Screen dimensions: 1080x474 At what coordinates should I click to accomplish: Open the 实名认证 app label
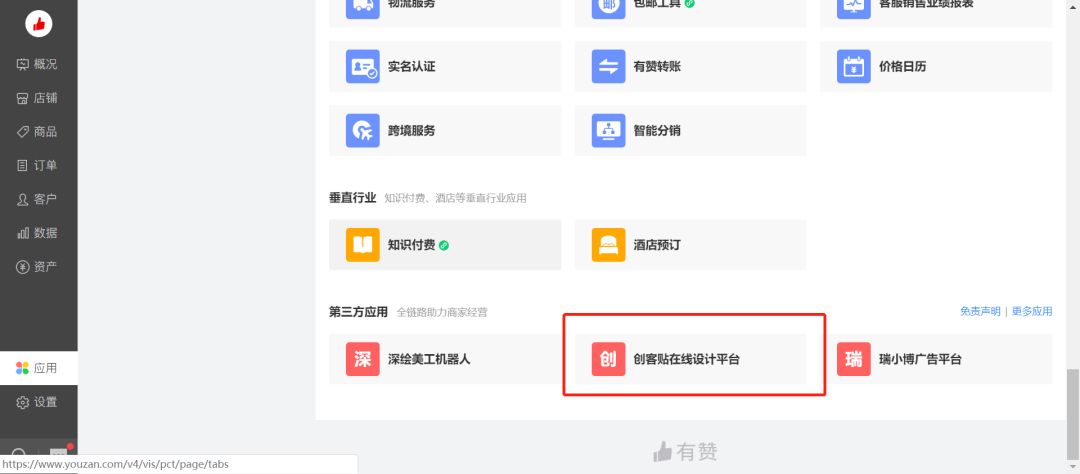pos(411,67)
